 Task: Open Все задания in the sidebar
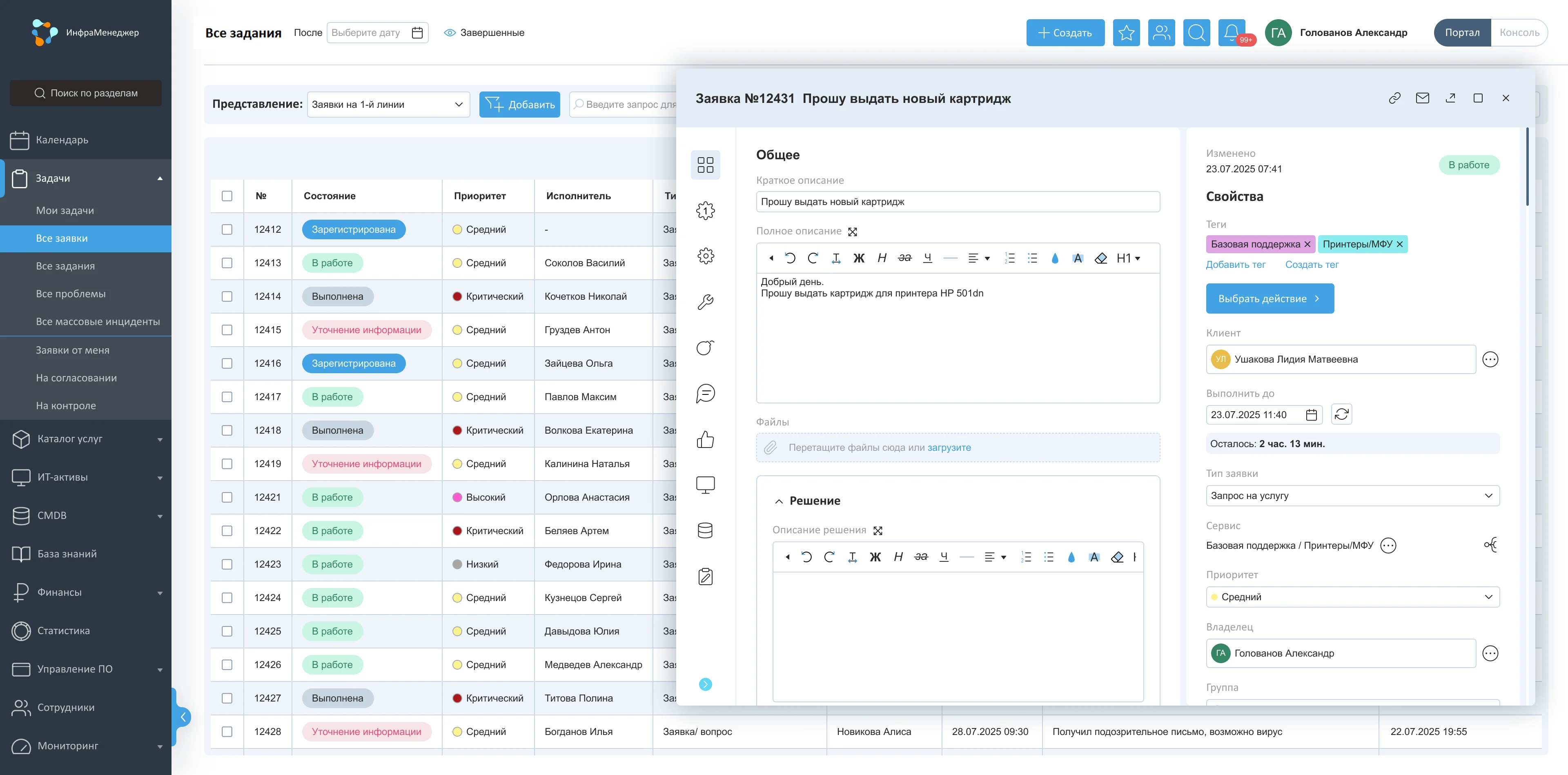(65, 266)
